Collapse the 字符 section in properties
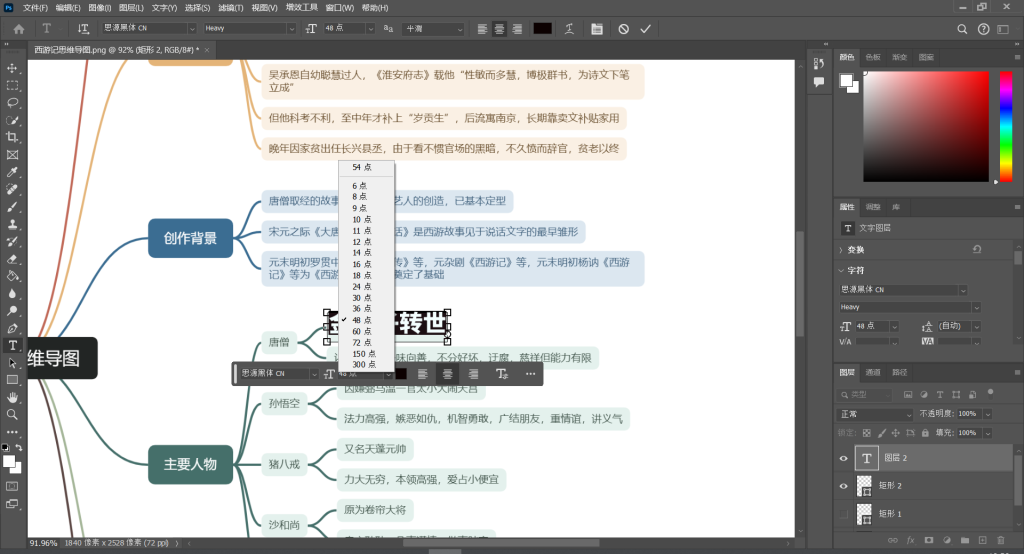 click(840, 270)
